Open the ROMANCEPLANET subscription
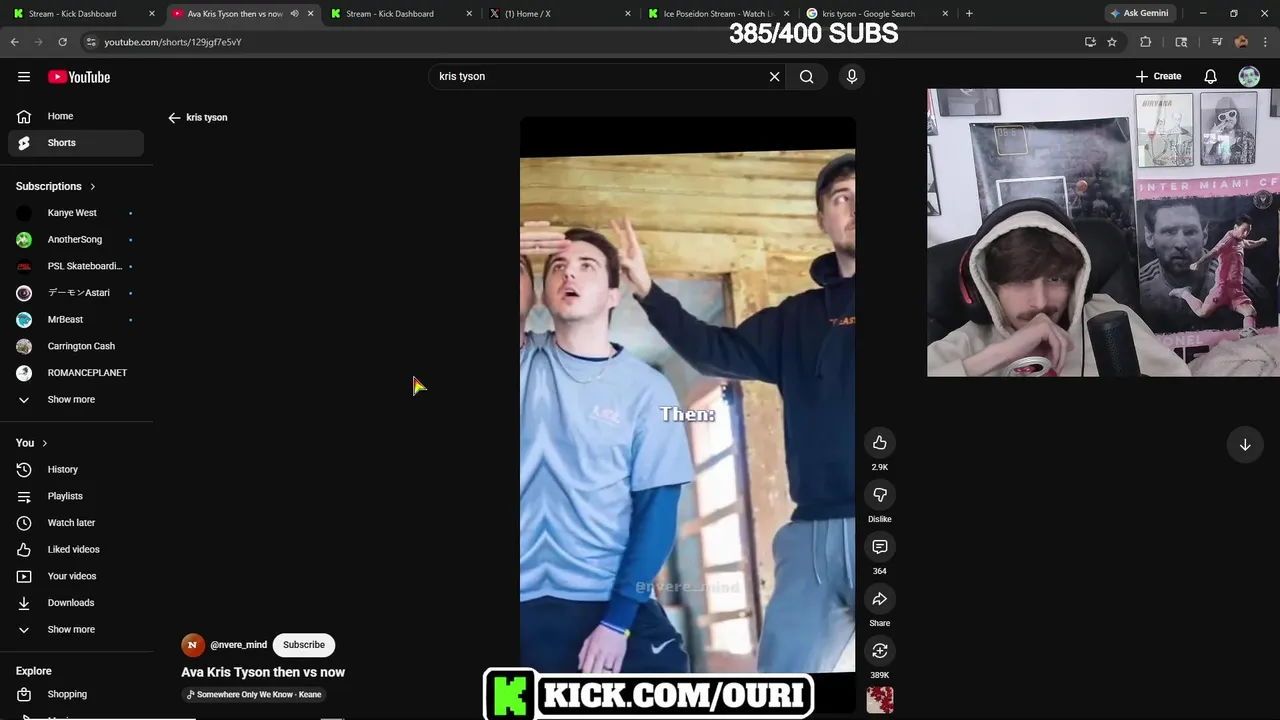 (x=76, y=373)
